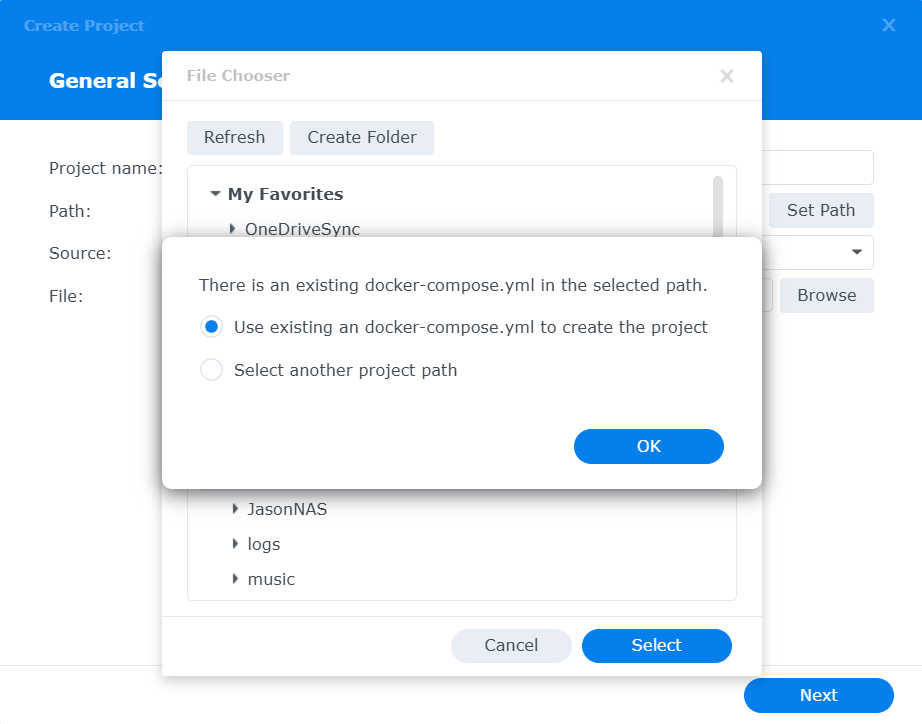Click Refresh in File Chooser

tap(234, 138)
